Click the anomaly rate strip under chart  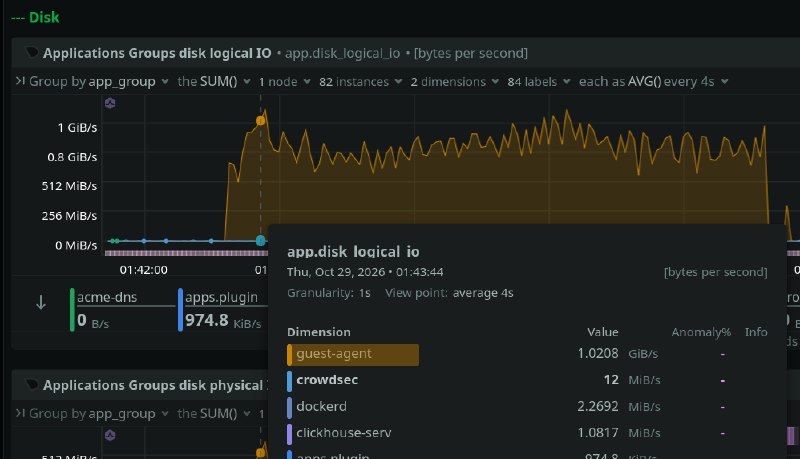[x=186, y=253]
